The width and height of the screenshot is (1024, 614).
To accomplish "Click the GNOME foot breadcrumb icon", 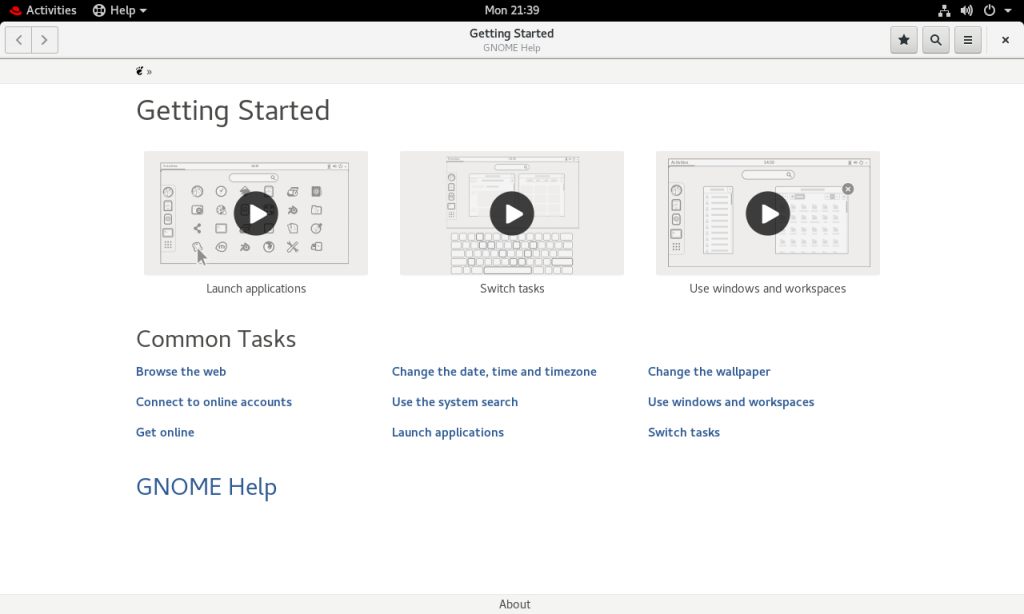I will [139, 71].
